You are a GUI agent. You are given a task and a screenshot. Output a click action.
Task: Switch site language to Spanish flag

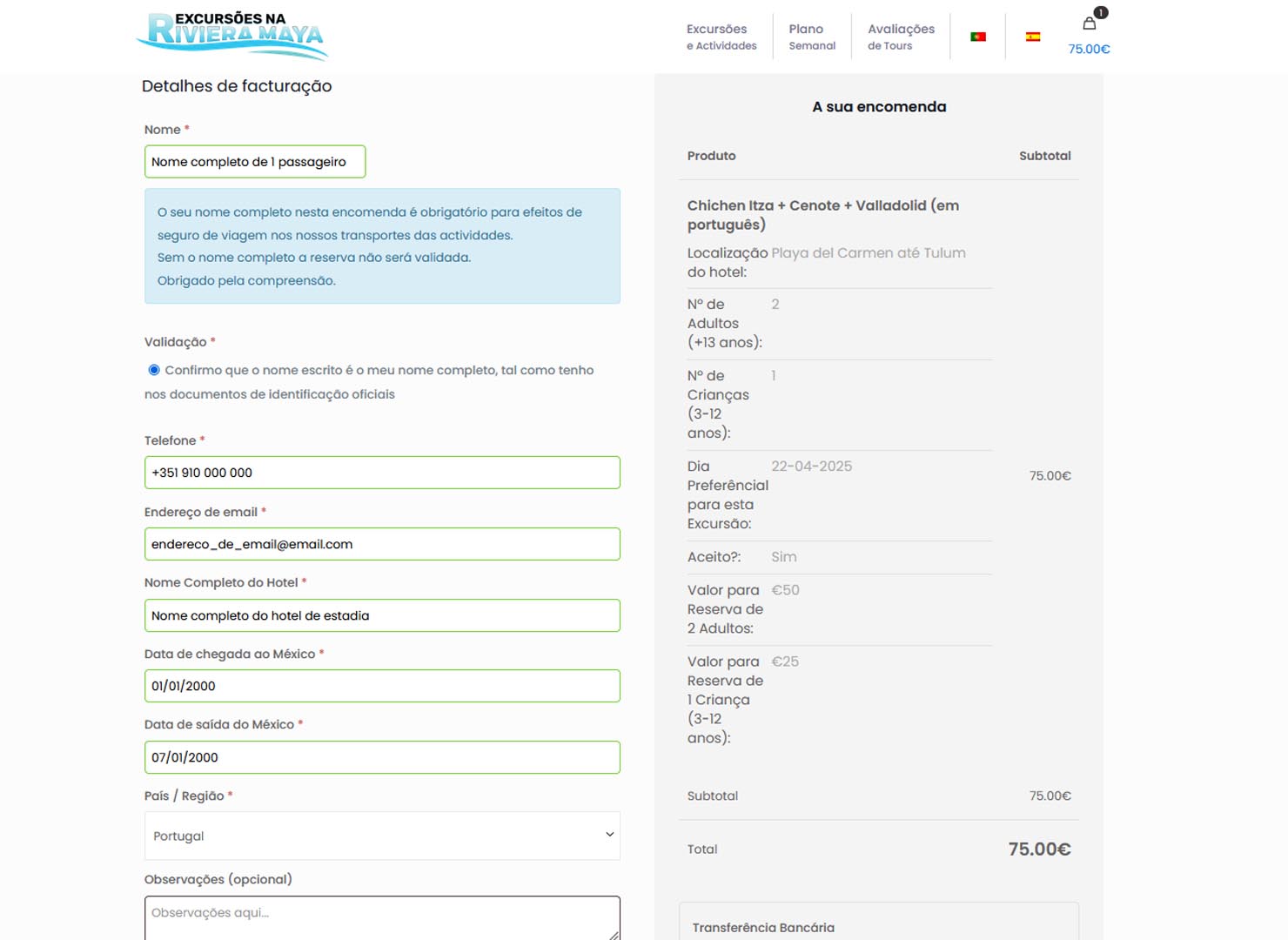tap(1033, 37)
